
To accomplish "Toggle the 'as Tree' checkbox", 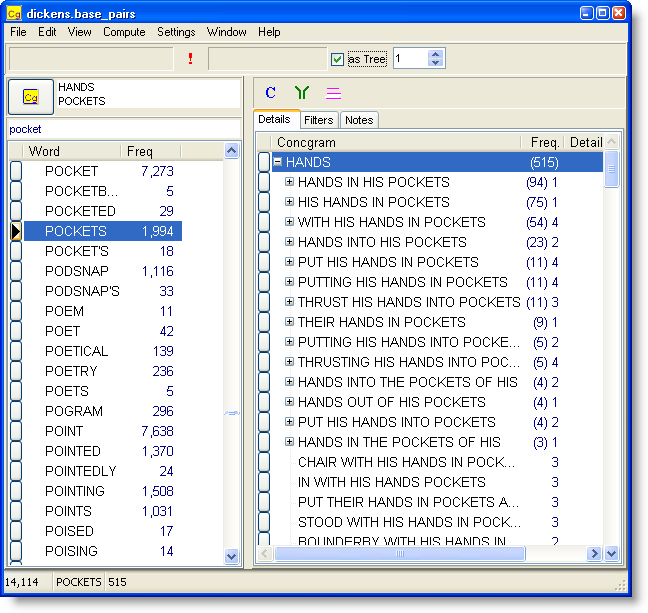I will pyautogui.click(x=338, y=59).
